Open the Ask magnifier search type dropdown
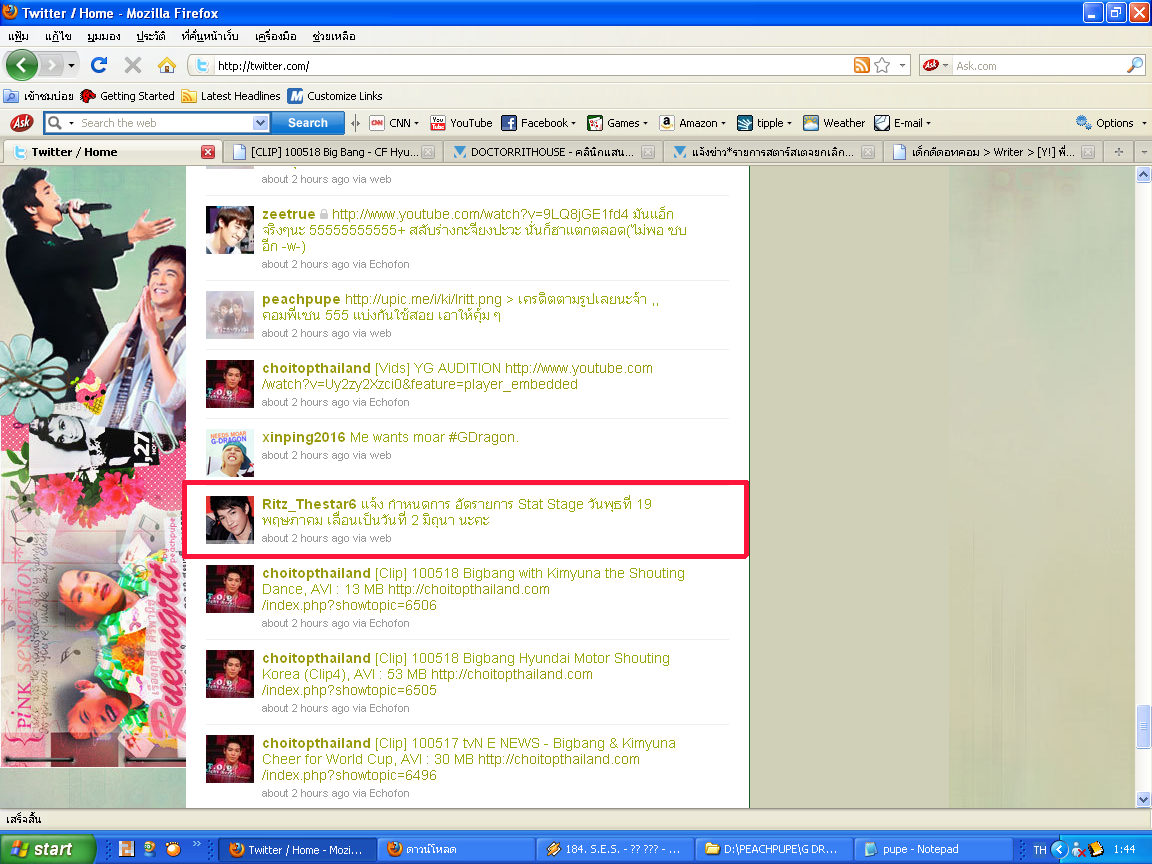 click(x=71, y=123)
